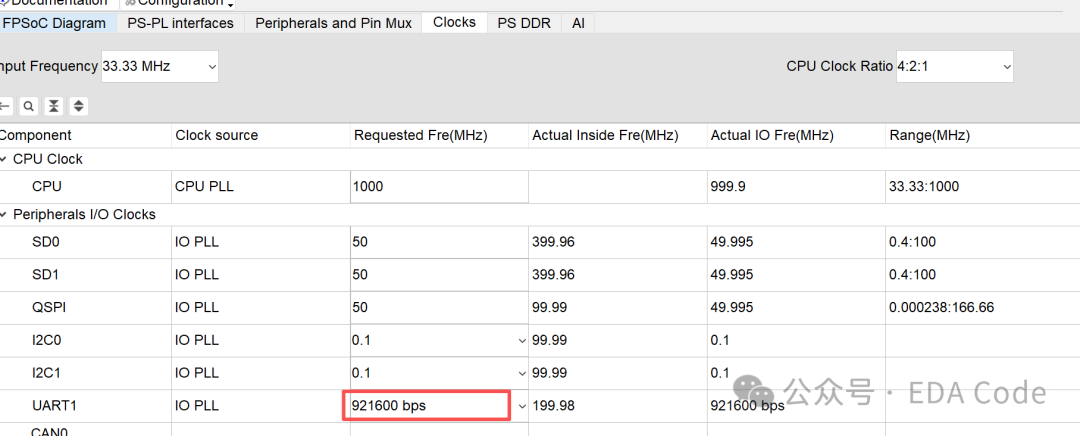Select the CPU row in Component column

pyautogui.click(x=48, y=186)
